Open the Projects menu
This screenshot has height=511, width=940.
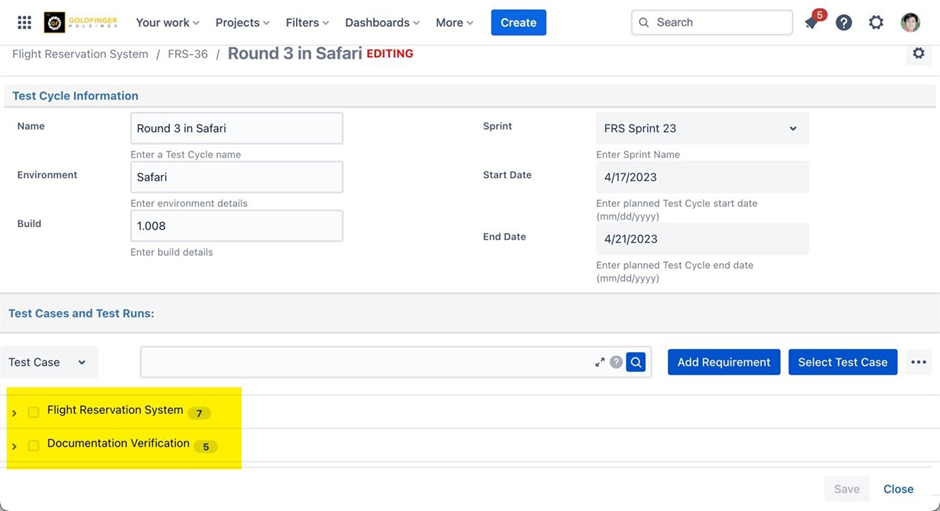(x=242, y=22)
